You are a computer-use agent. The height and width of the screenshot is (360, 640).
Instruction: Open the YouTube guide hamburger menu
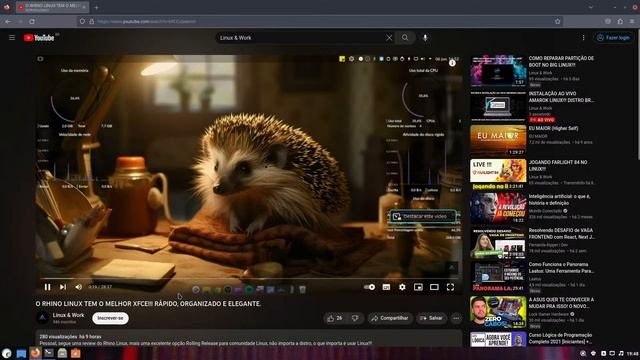12,38
